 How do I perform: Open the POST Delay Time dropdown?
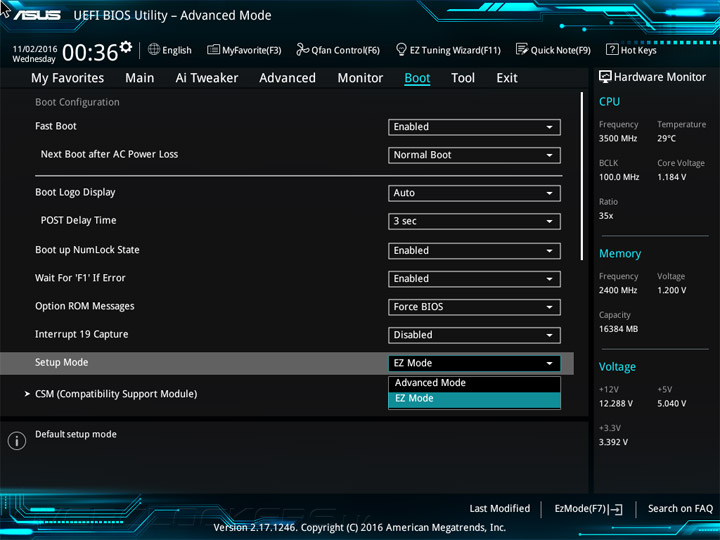click(474, 221)
